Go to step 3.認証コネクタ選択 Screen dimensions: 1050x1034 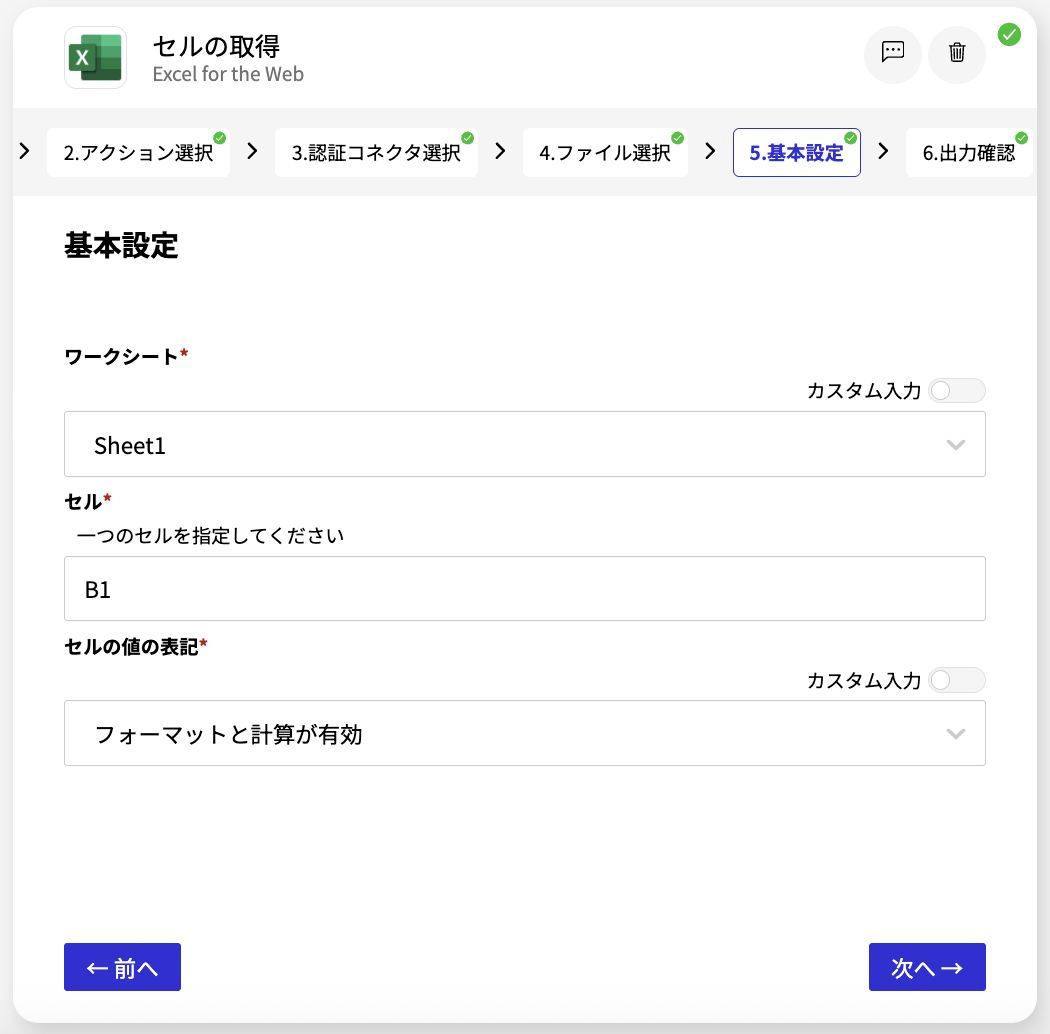tap(376, 153)
